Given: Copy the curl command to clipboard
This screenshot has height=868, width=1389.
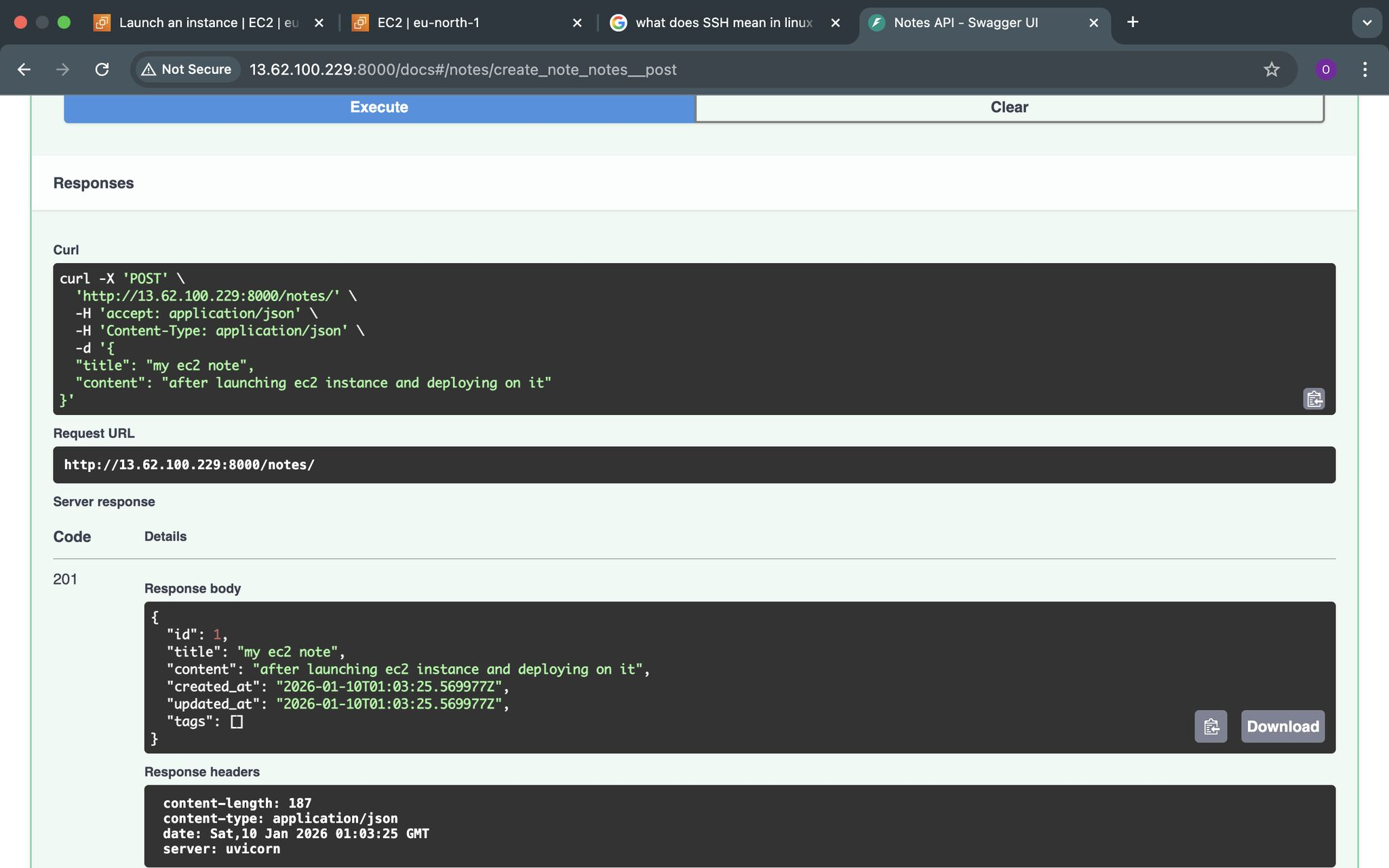Looking at the screenshot, I should tap(1314, 399).
